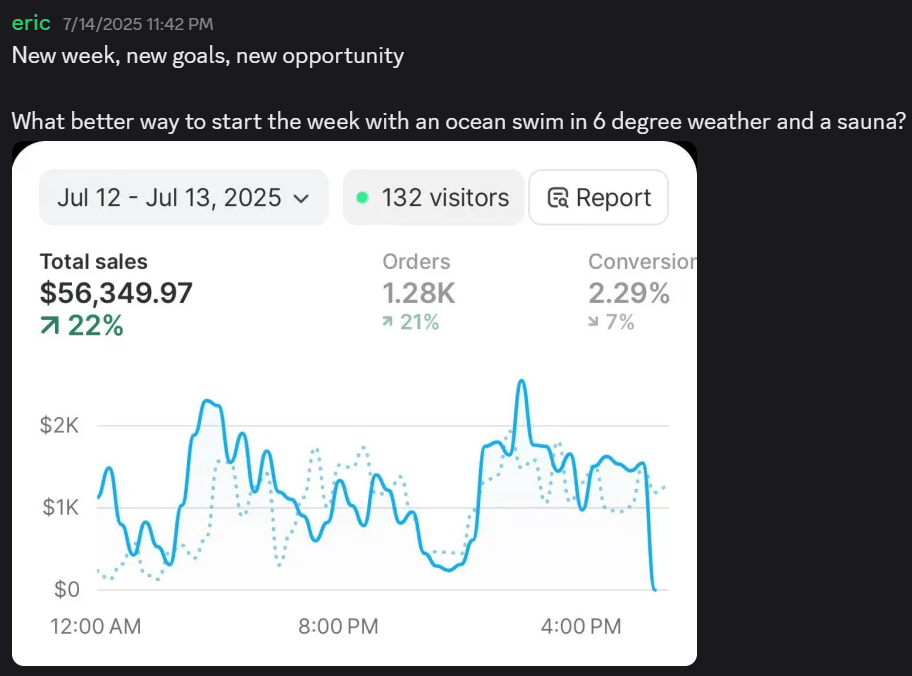Click the green live visitors dot
The height and width of the screenshot is (676, 912).
(361, 198)
